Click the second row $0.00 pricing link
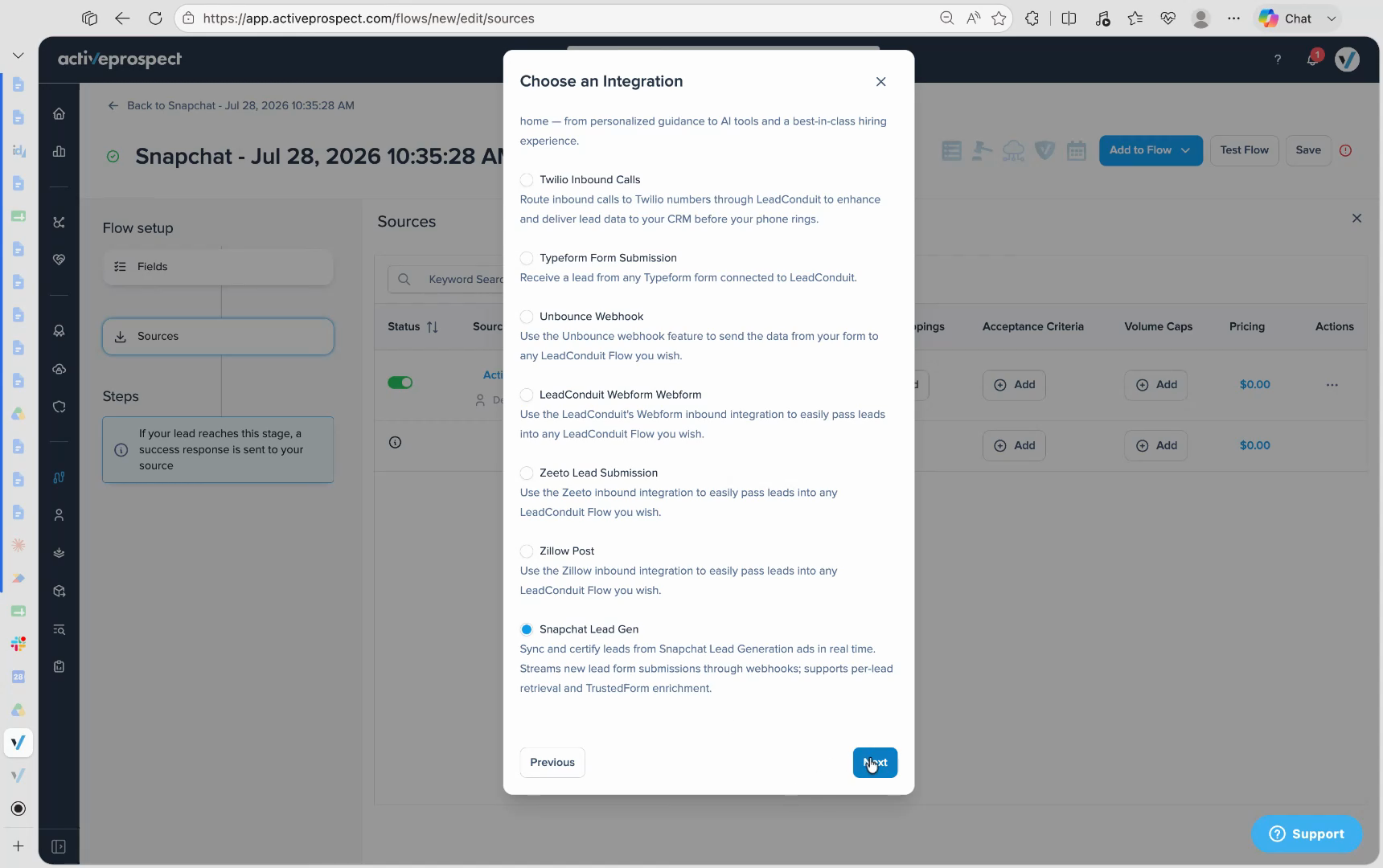The image size is (1383, 868). 1254,445
